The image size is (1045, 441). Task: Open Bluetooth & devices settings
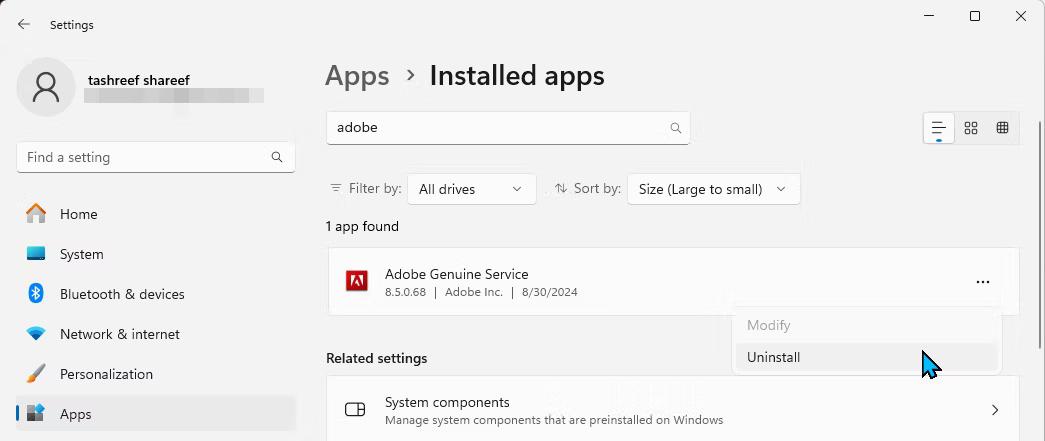click(x=122, y=294)
